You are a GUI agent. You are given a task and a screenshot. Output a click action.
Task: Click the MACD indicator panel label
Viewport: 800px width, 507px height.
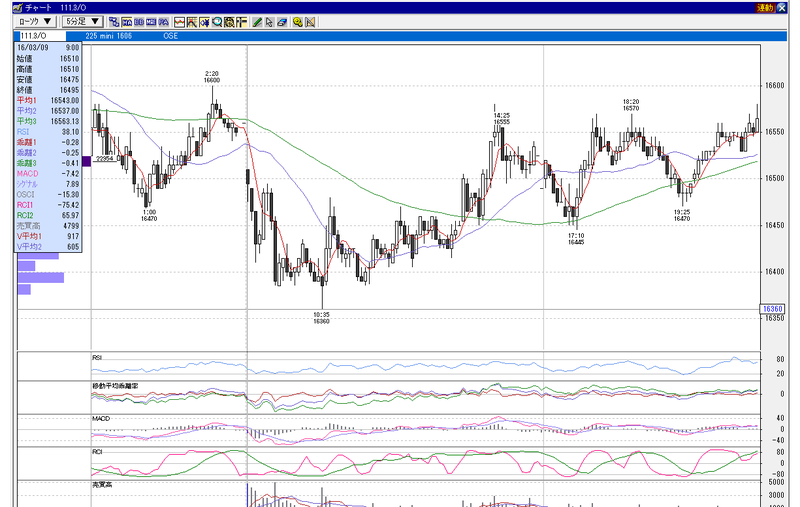click(x=101, y=417)
